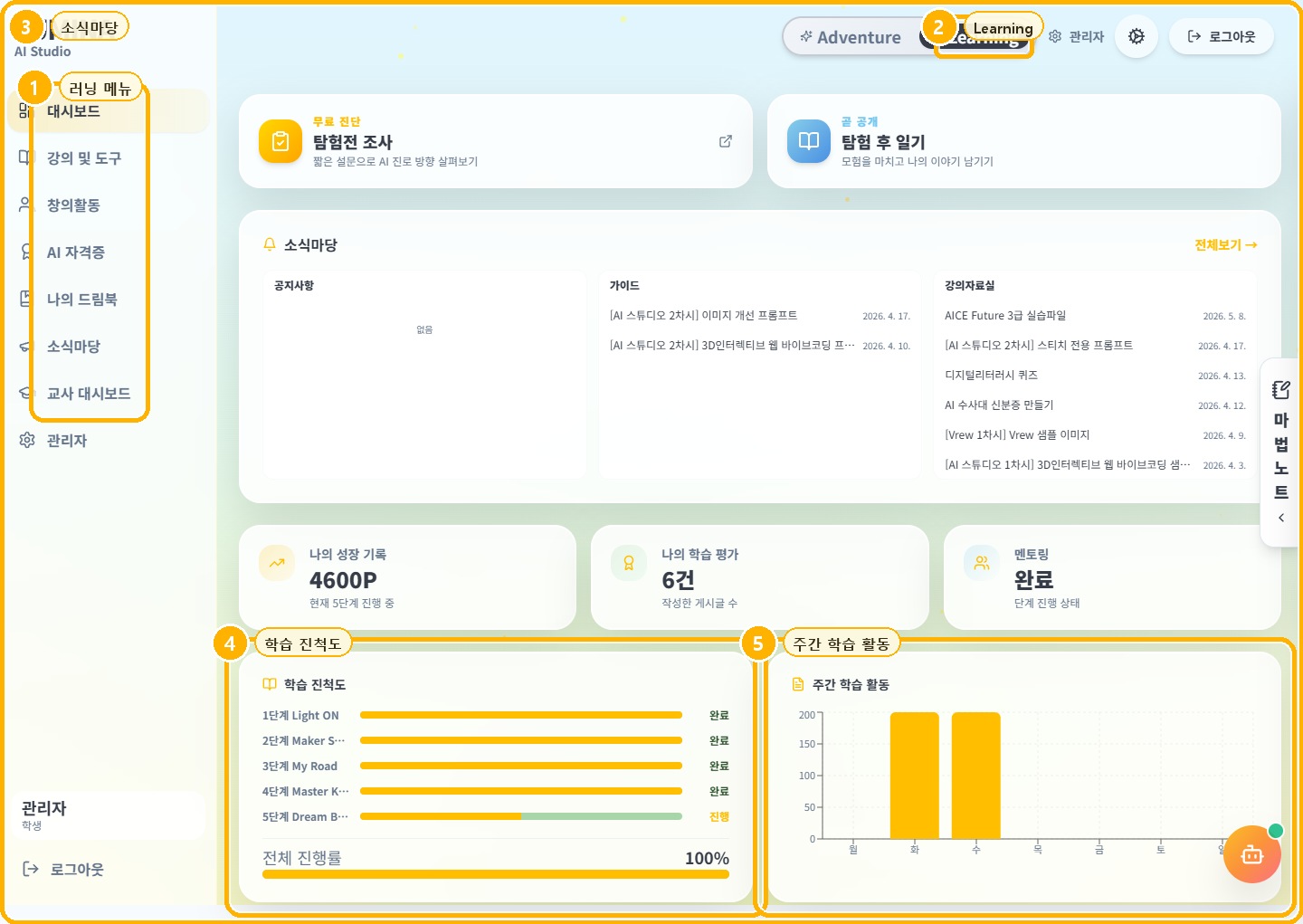Click the 마법노트 notebook pencil icon

click(x=1281, y=390)
